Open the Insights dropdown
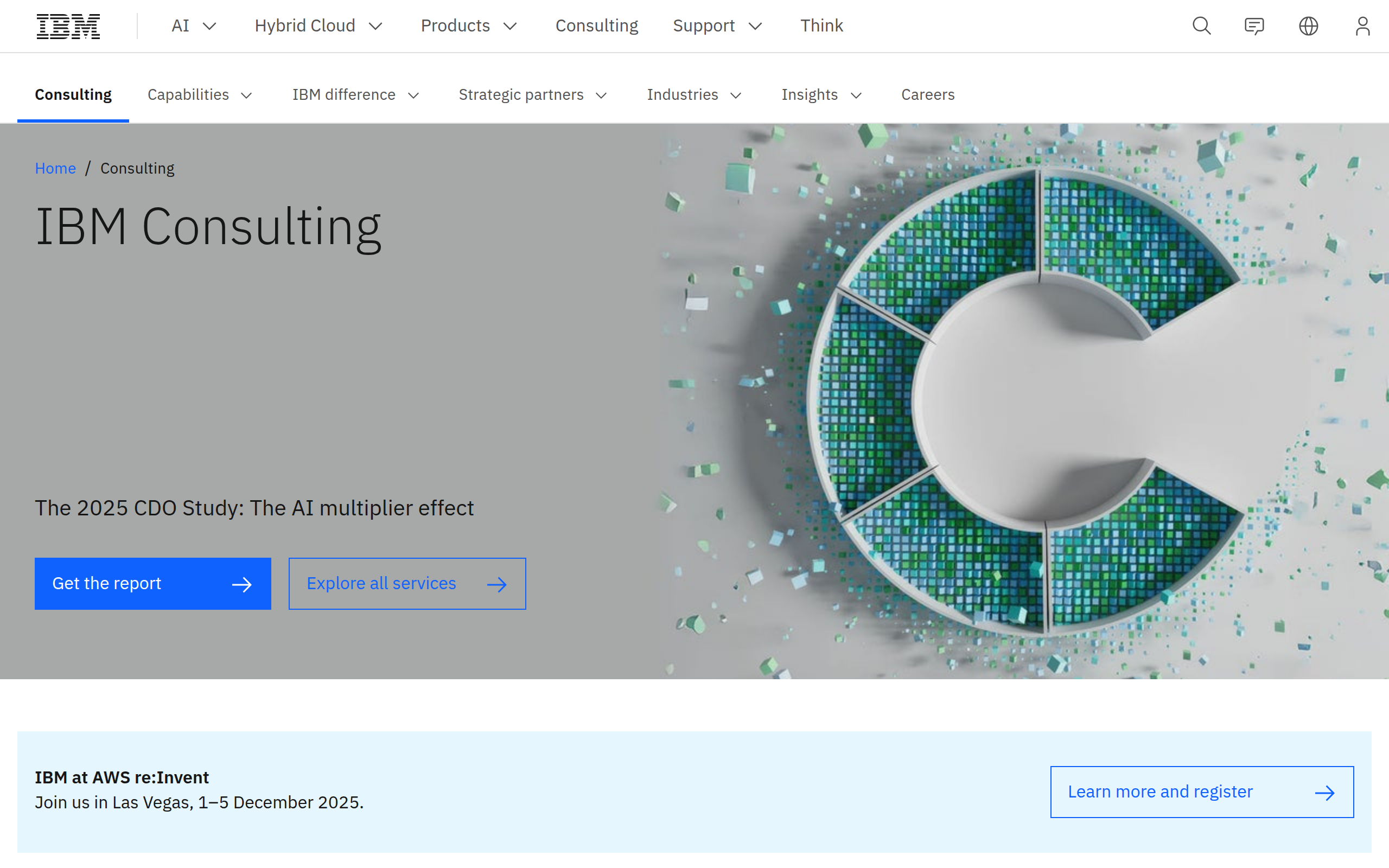 [821, 95]
